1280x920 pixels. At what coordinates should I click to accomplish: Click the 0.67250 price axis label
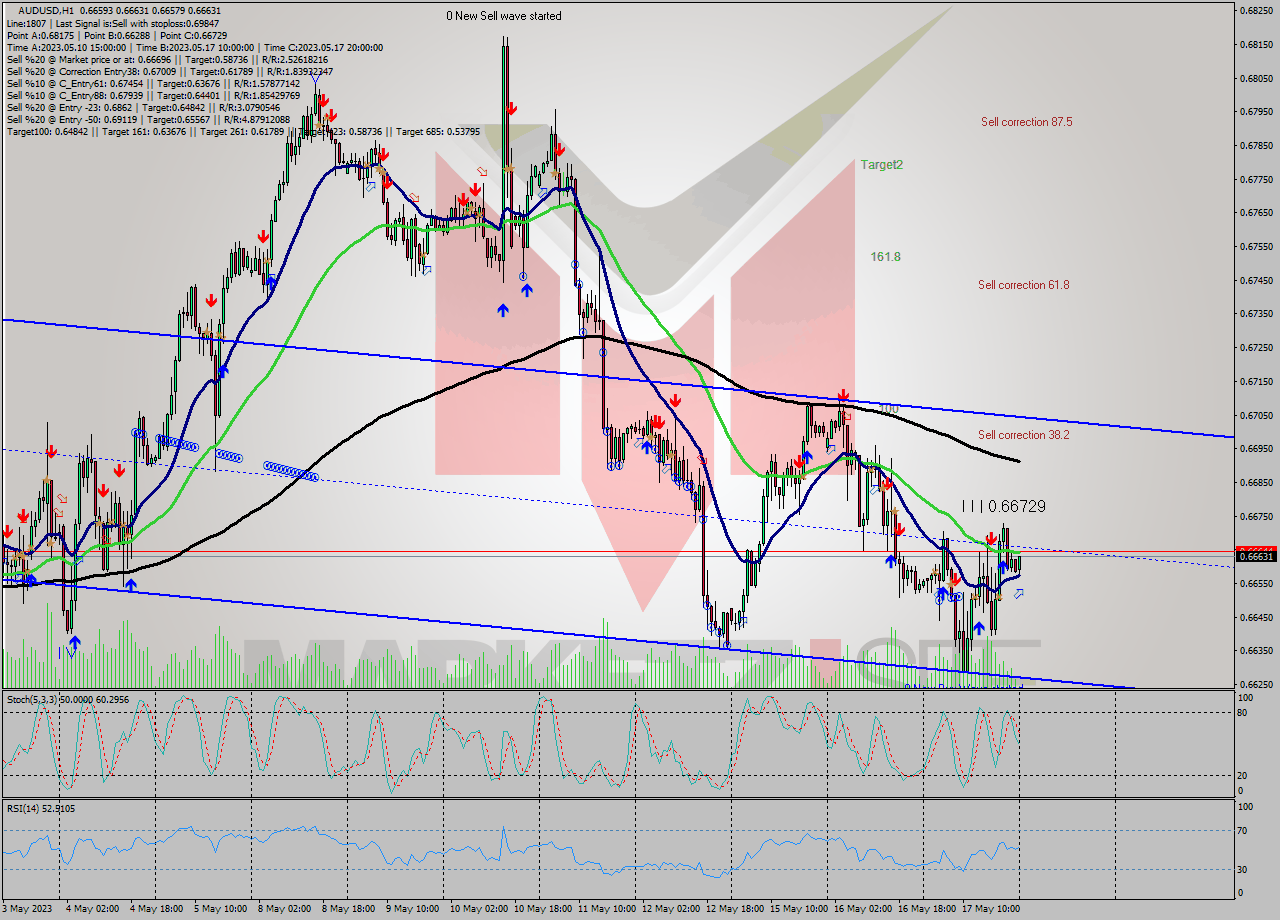click(x=1258, y=348)
